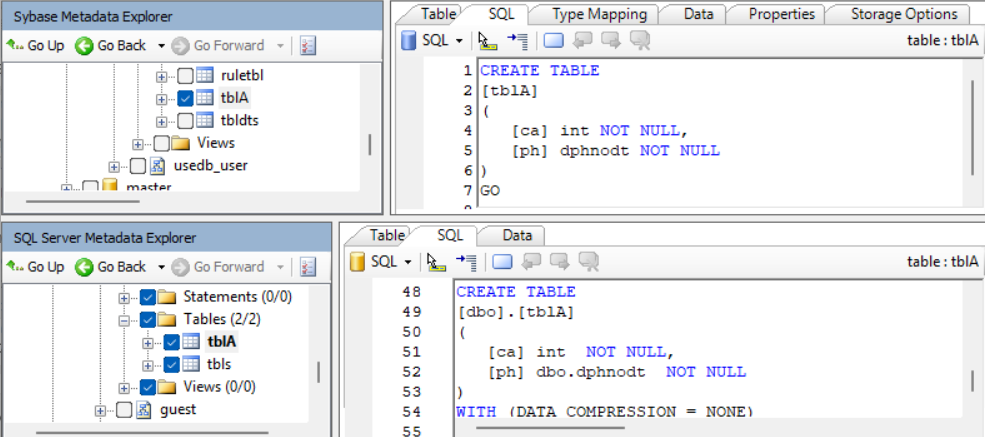Click Go Up in Sybase Metadata Explorer
This screenshot has height=437, width=985.
pyautogui.click(x=35, y=46)
